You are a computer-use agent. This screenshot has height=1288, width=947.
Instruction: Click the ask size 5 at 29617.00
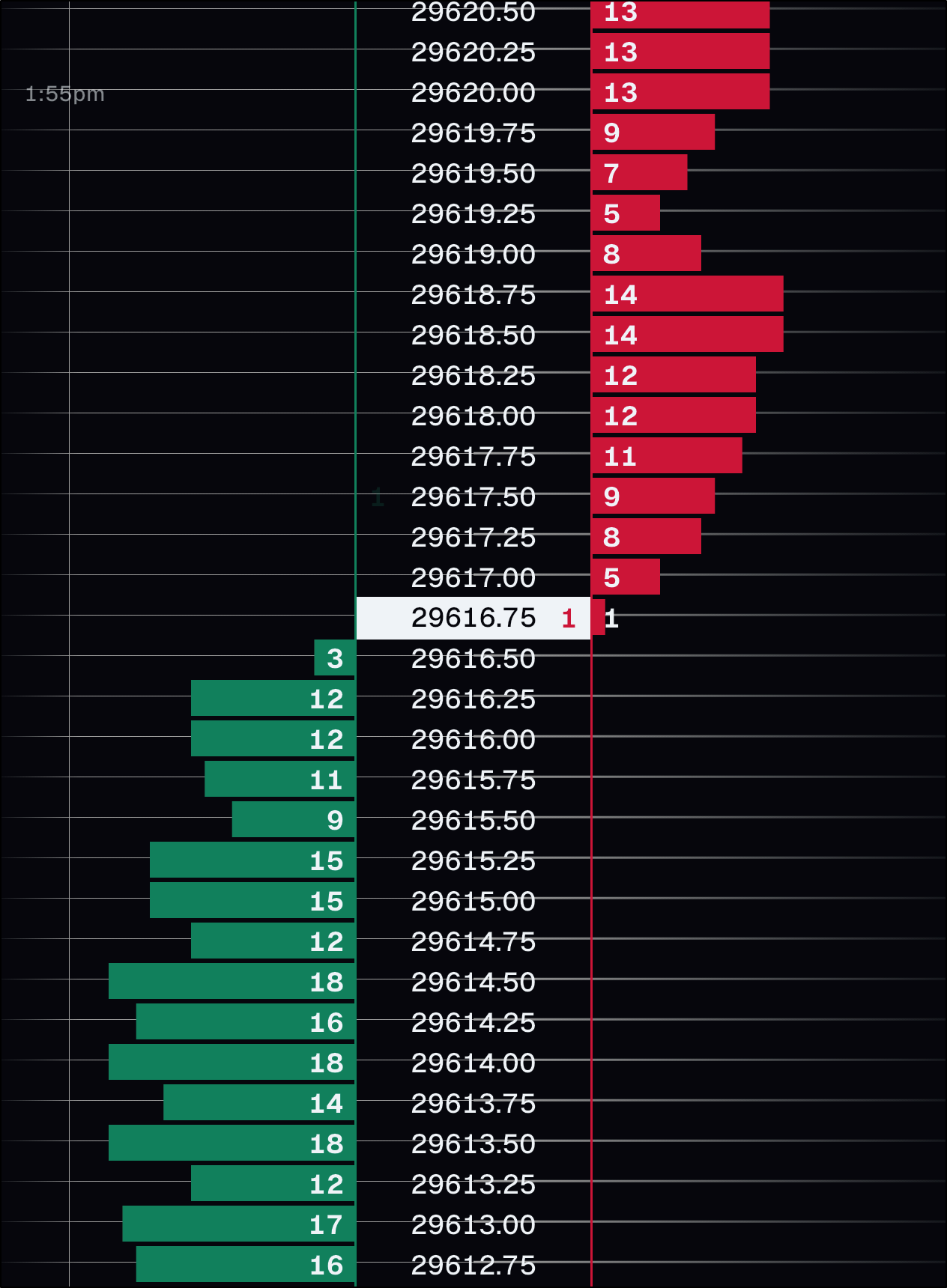point(611,577)
